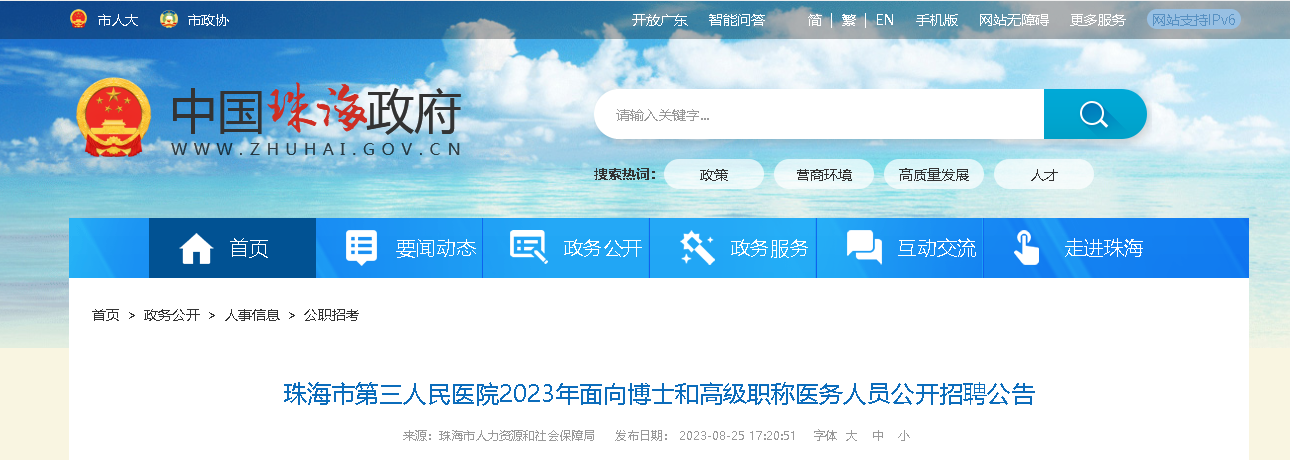This screenshot has width=1290, height=460.
Task: Select hot search term 营商环境
Action: coord(824,174)
